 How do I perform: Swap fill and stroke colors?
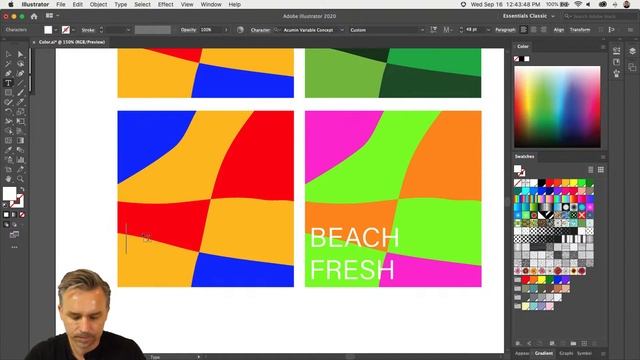point(22,189)
